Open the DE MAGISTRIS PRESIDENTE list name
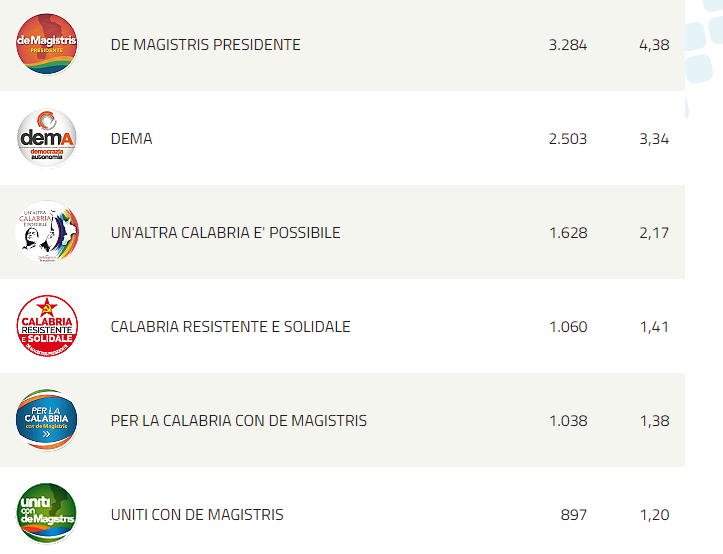723x554 pixels. 205,45
